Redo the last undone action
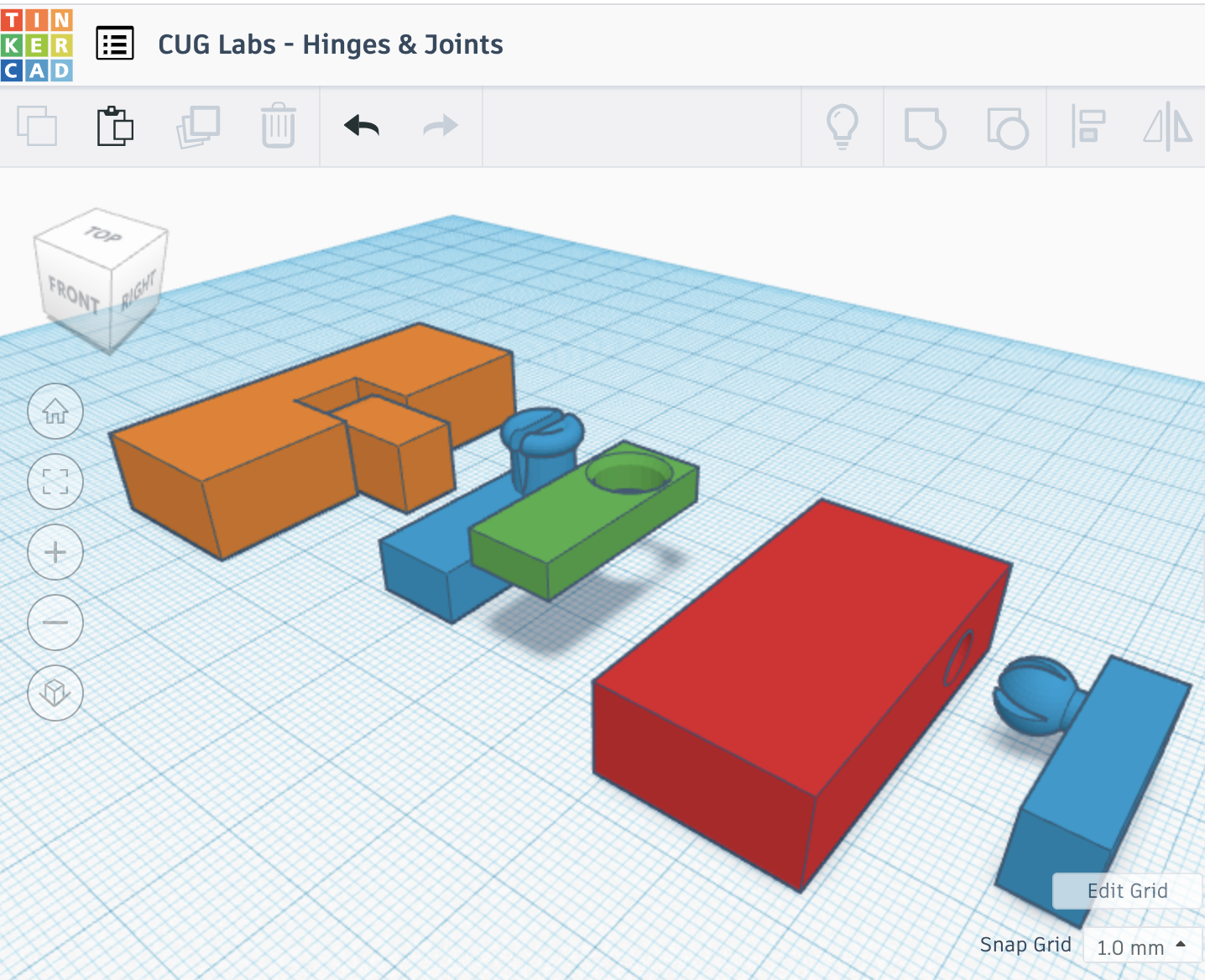The height and width of the screenshot is (980, 1205). pyautogui.click(x=441, y=126)
